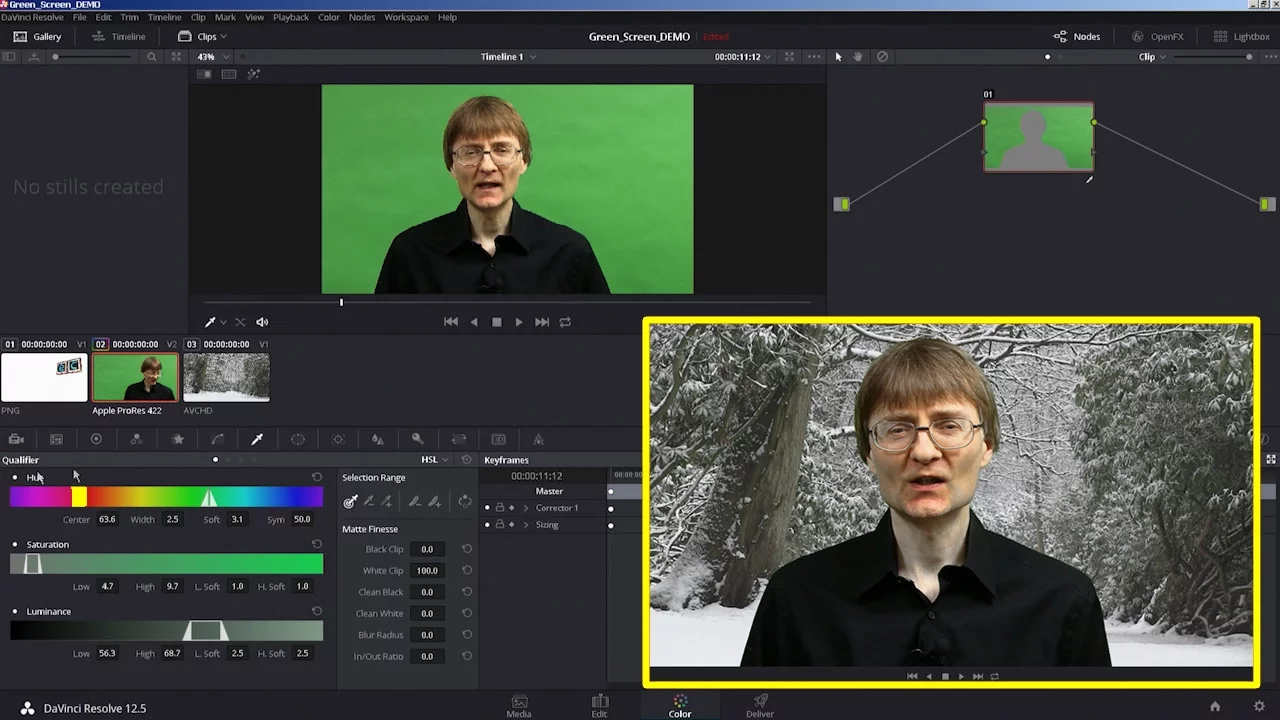Viewport: 1280px width, 720px height.
Task: Select the feather subtract tool
Action: pos(415,501)
